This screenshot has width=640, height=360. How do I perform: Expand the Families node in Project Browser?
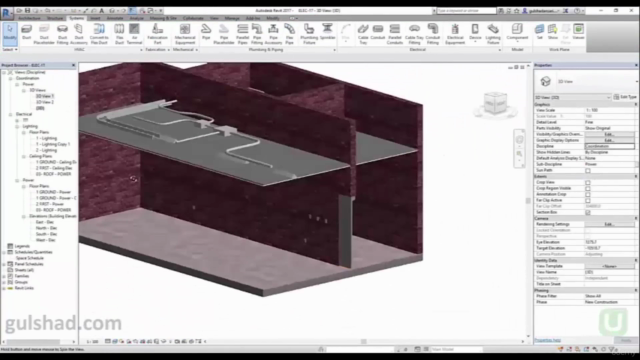[x=4, y=276]
